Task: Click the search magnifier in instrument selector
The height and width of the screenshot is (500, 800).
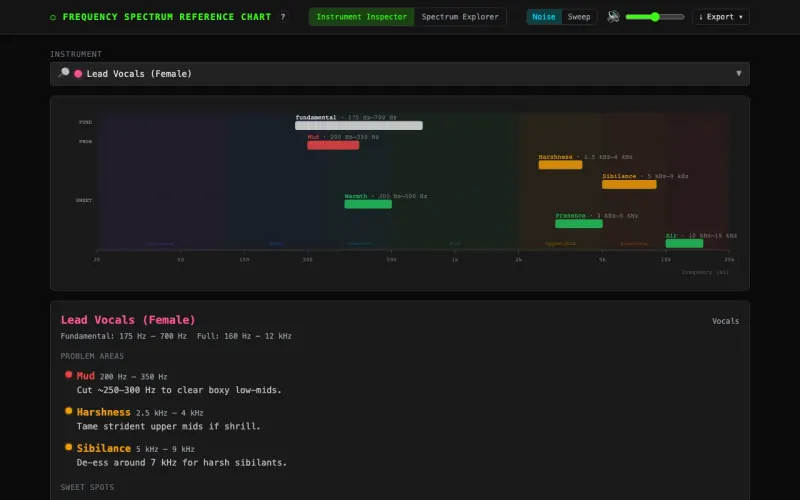Action: 64,73
